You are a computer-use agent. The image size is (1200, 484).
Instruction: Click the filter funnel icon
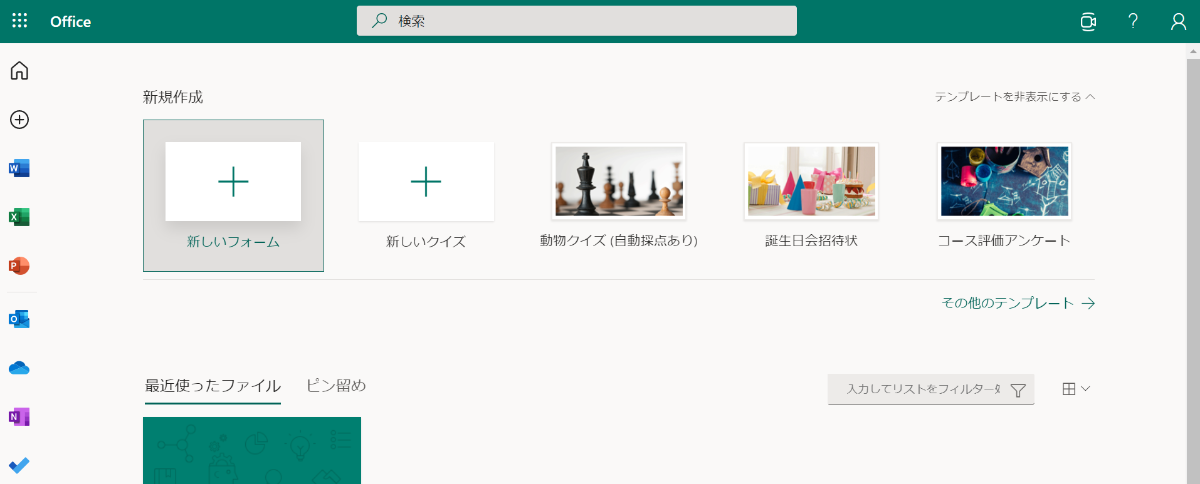(x=1018, y=390)
